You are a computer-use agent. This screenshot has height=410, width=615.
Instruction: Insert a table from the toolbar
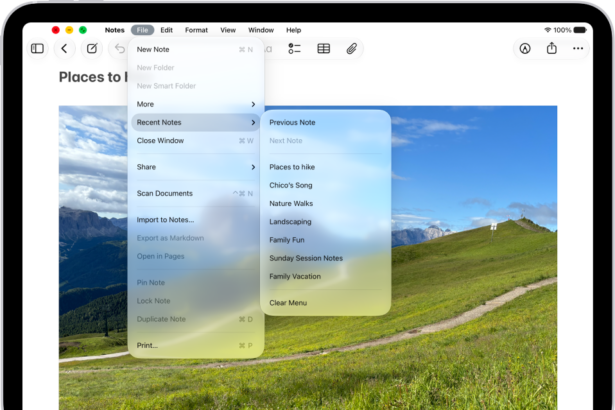tap(324, 49)
